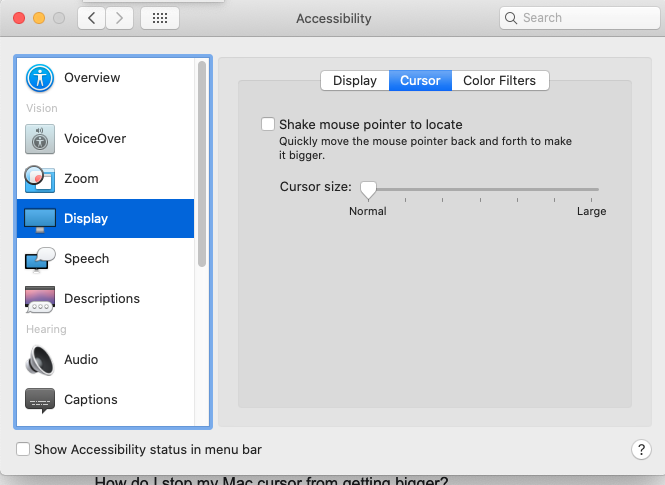The image size is (665, 485).
Task: Open the Zoom magnifier icon
Action: [x=40, y=179]
